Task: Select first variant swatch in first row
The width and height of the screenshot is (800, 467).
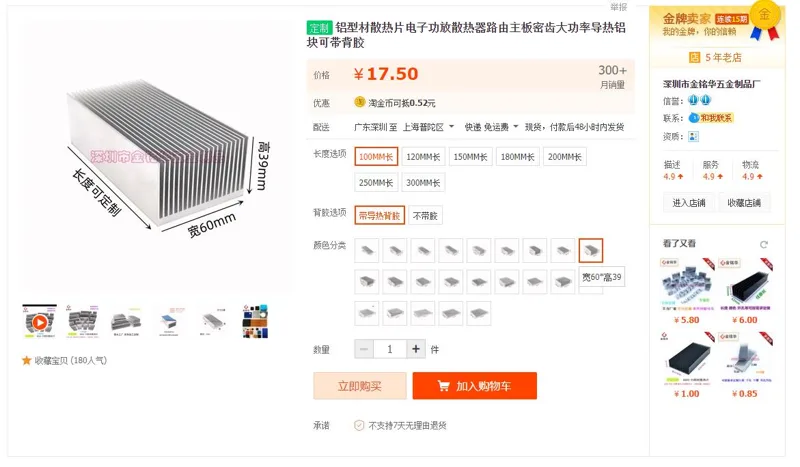Action: tap(367, 251)
